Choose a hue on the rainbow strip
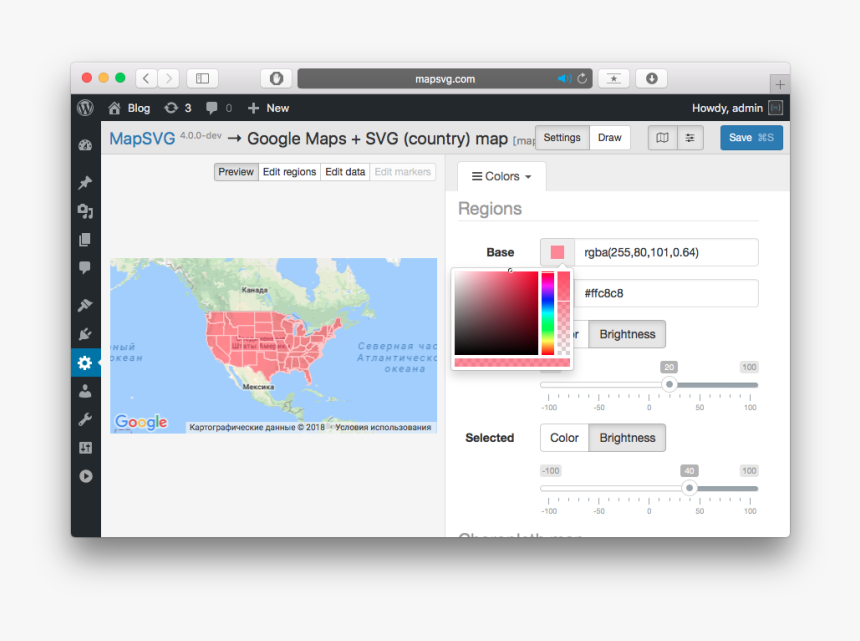 click(548, 313)
